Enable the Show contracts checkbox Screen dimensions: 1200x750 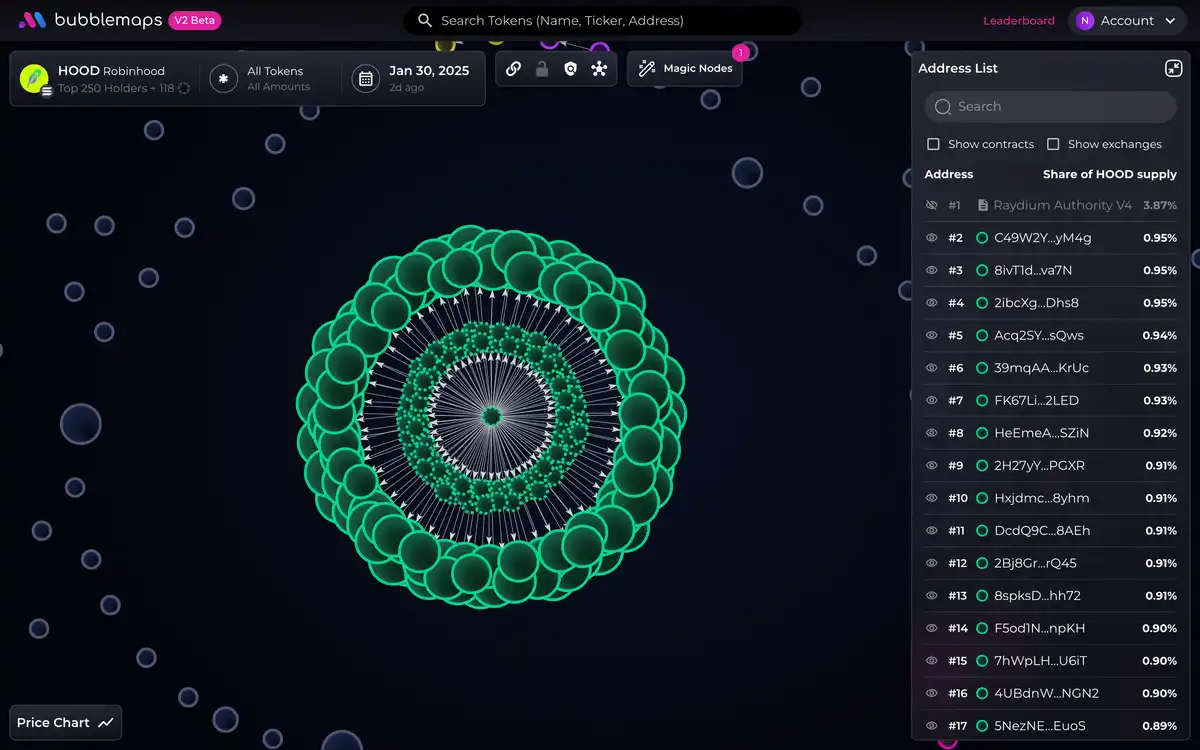[x=933, y=144]
